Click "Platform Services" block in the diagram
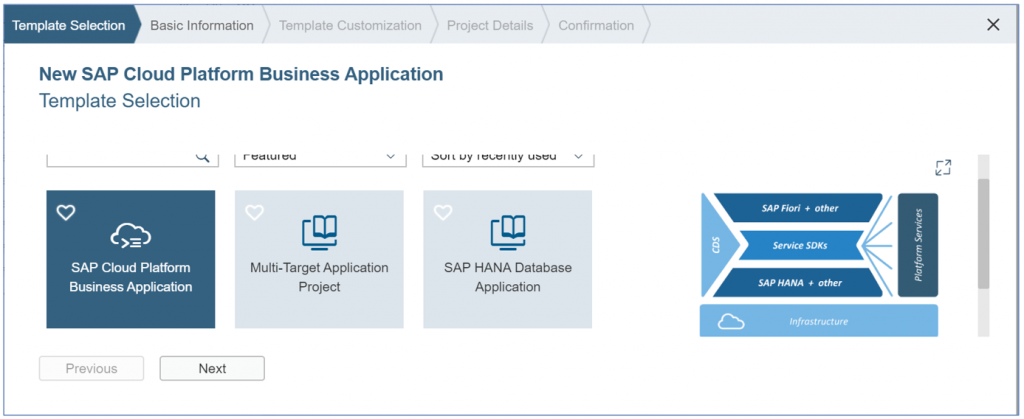The width and height of the screenshot is (1024, 419). coord(918,245)
